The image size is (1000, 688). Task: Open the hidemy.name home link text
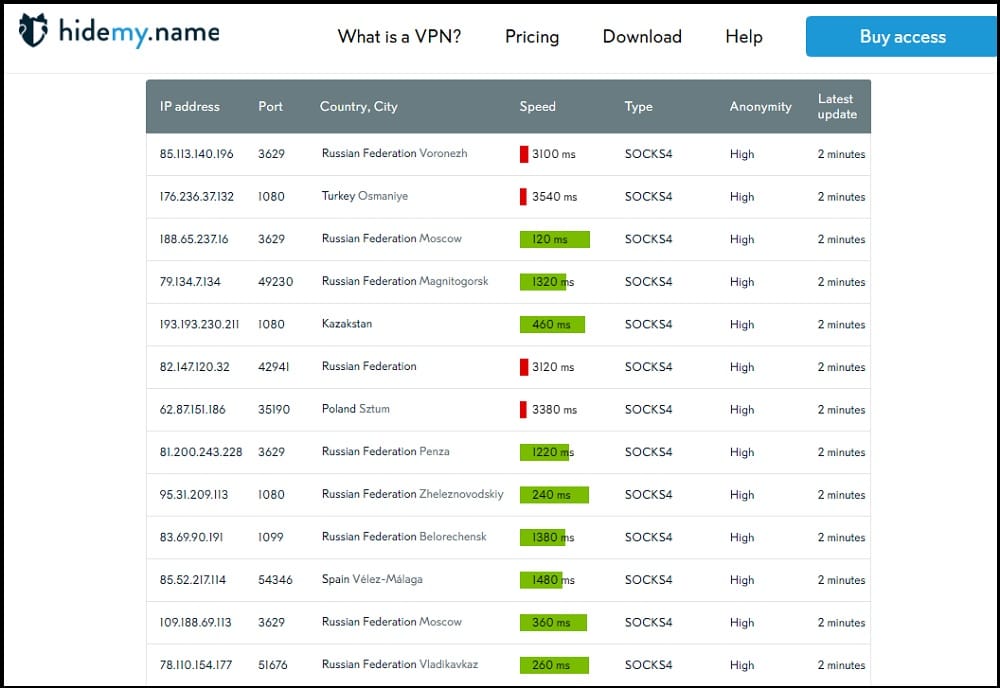(139, 32)
